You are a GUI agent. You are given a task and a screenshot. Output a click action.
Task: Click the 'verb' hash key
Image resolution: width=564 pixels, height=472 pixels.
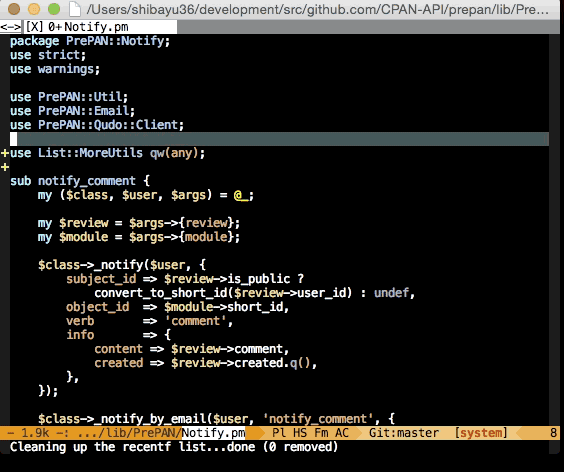(80, 321)
